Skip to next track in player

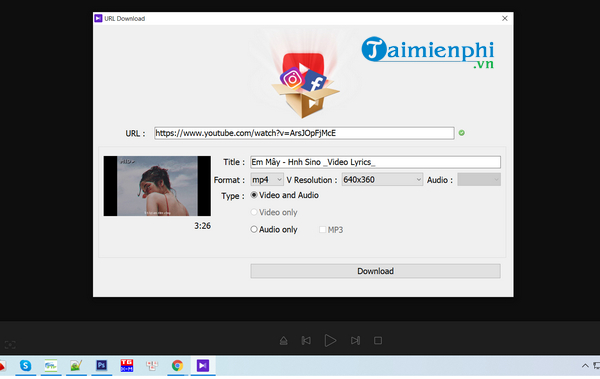click(355, 340)
